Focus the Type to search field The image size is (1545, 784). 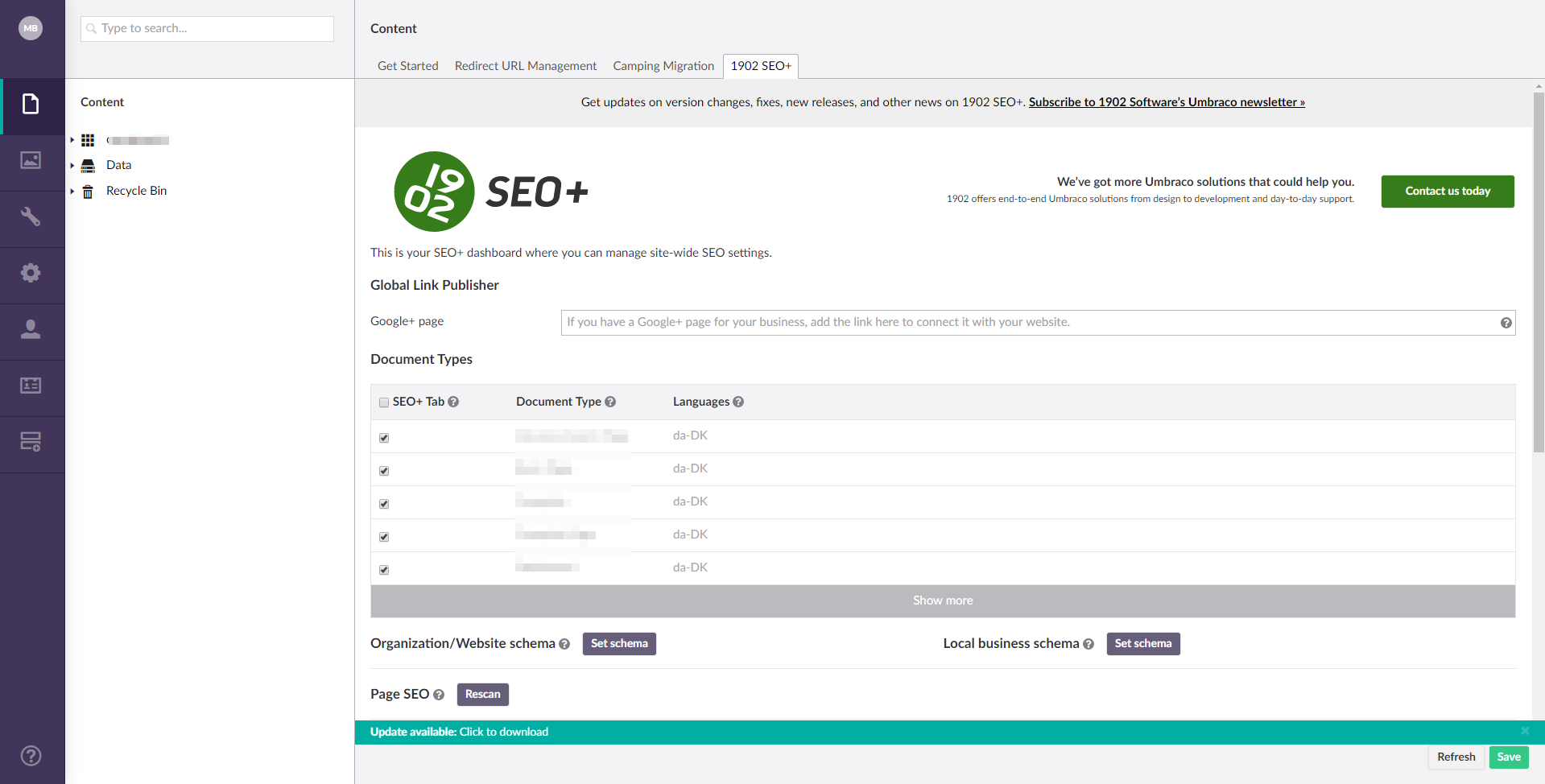coord(207,28)
